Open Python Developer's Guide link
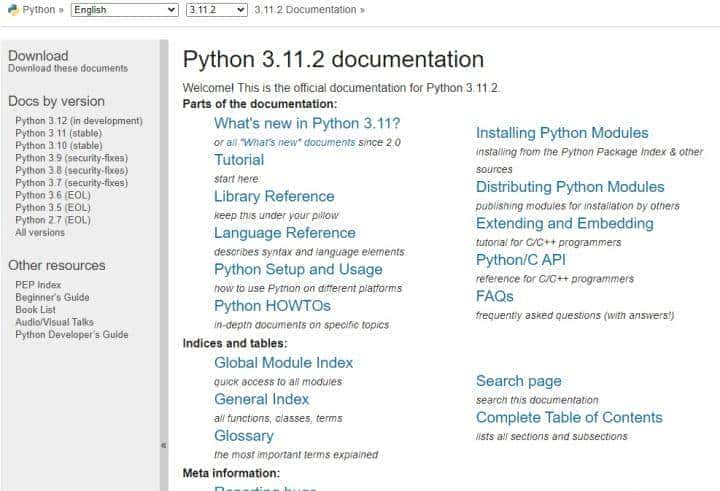Image resolution: width=720 pixels, height=491 pixels. coord(72,334)
